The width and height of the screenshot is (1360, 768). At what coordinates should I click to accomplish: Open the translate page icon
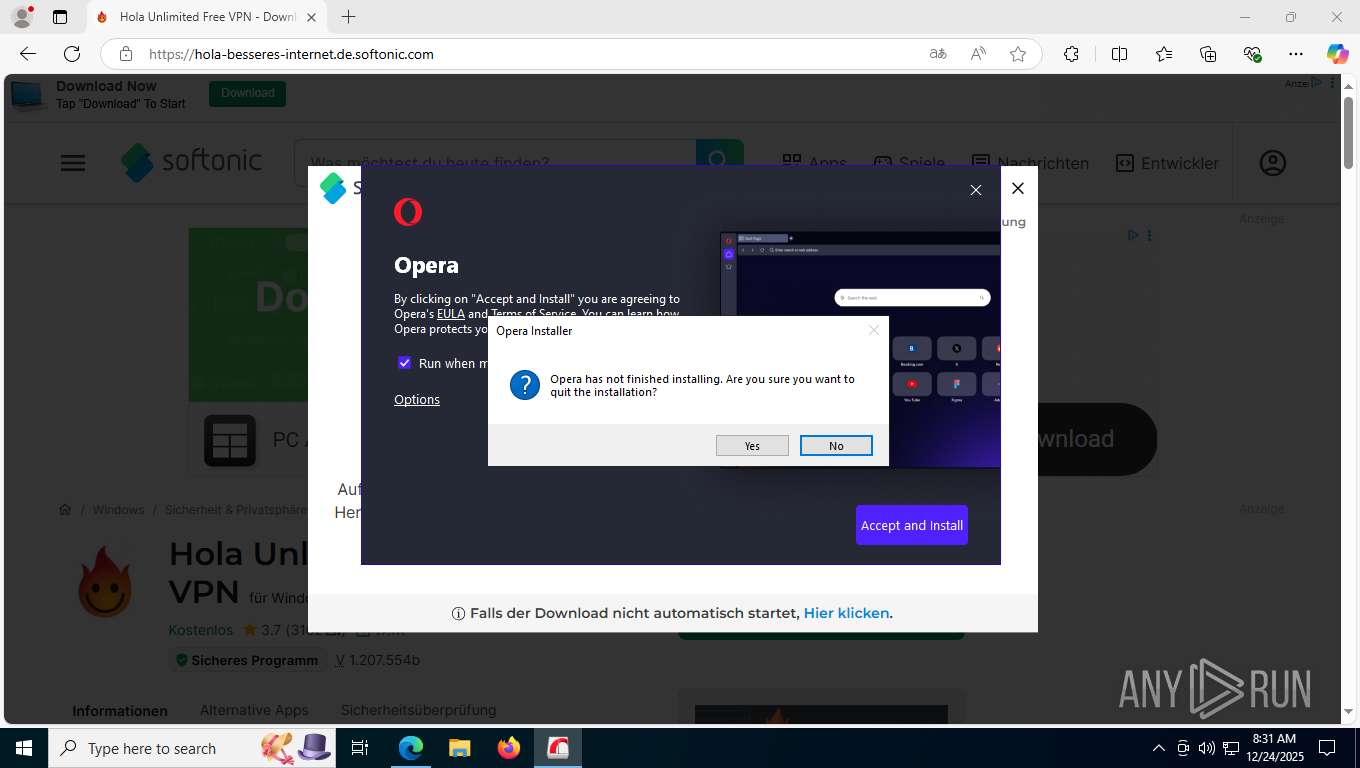tap(938, 54)
